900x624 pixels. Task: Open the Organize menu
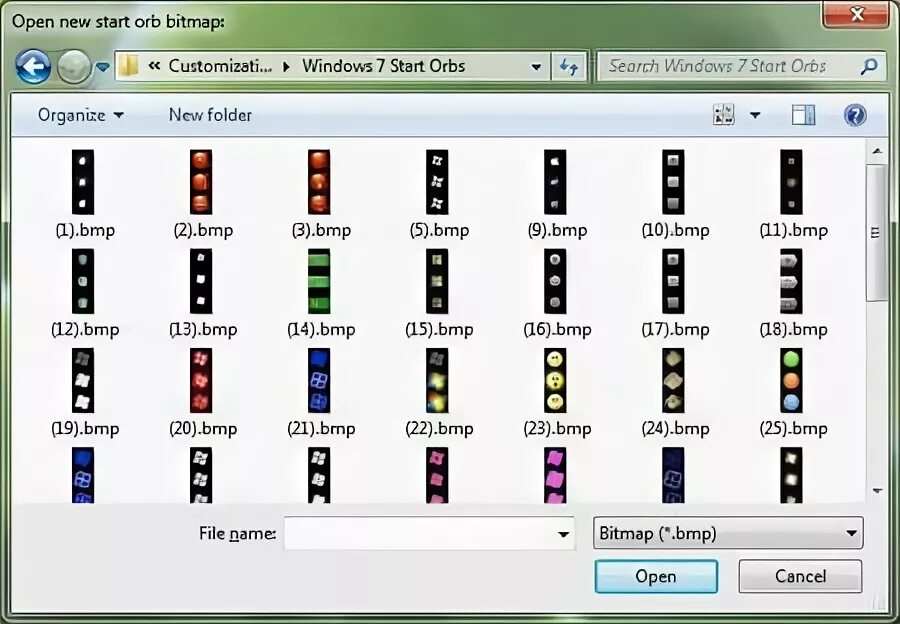tap(80, 115)
